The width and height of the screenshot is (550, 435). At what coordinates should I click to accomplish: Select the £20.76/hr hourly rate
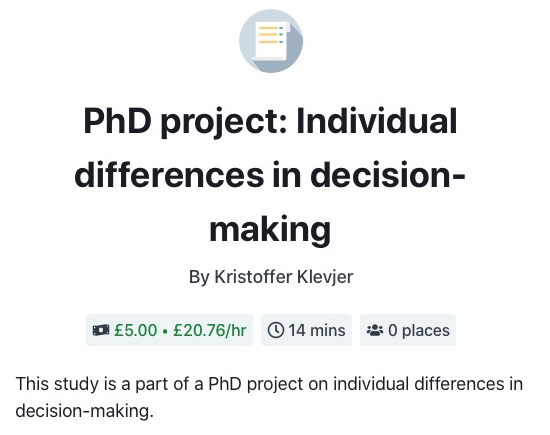click(210, 330)
